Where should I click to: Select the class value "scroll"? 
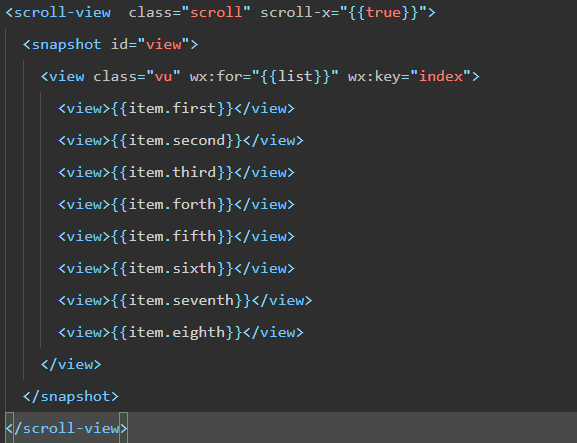click(x=216, y=13)
